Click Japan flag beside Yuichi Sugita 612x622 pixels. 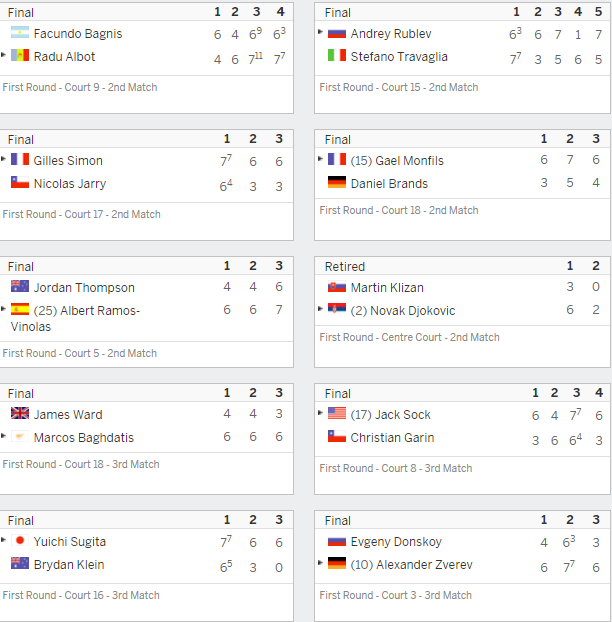[20, 540]
